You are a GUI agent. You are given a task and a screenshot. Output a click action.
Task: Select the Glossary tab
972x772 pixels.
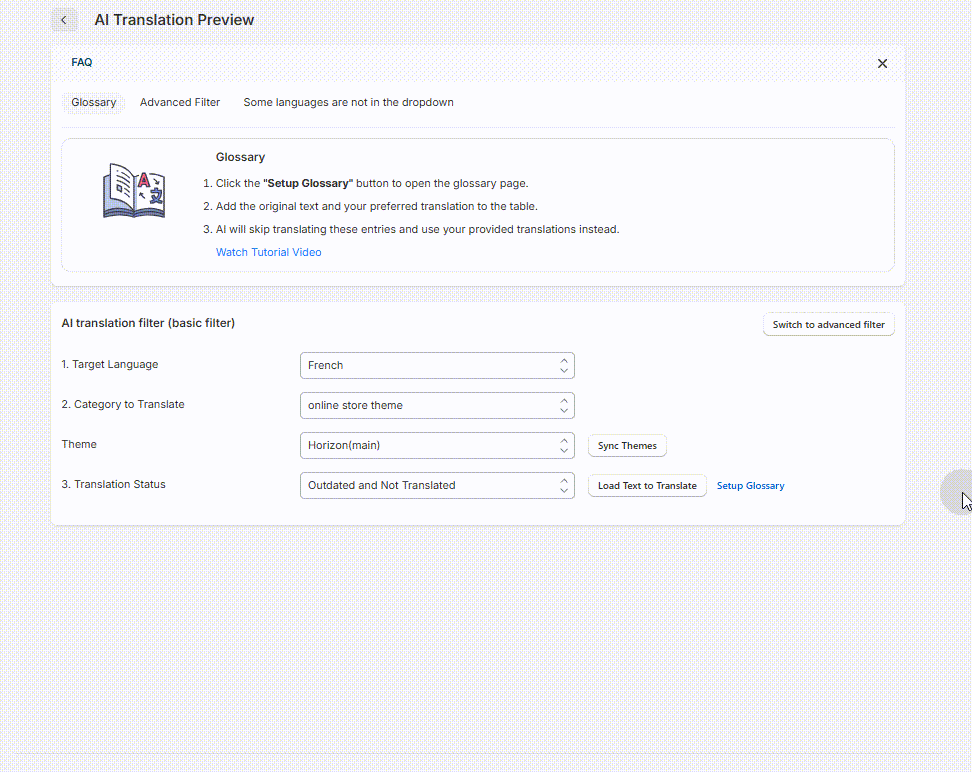coord(94,102)
